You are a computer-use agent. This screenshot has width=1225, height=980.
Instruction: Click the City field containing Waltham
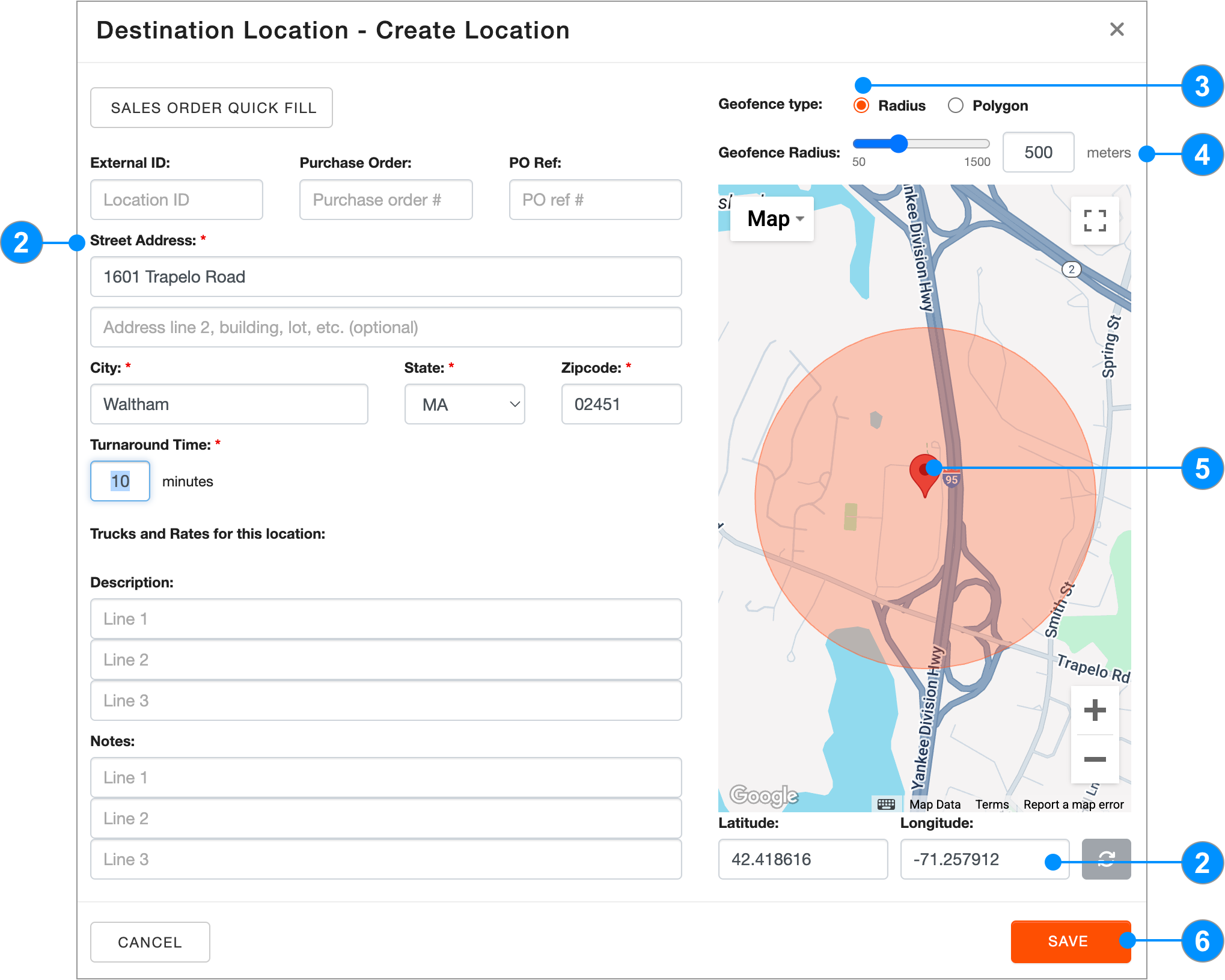(229, 404)
